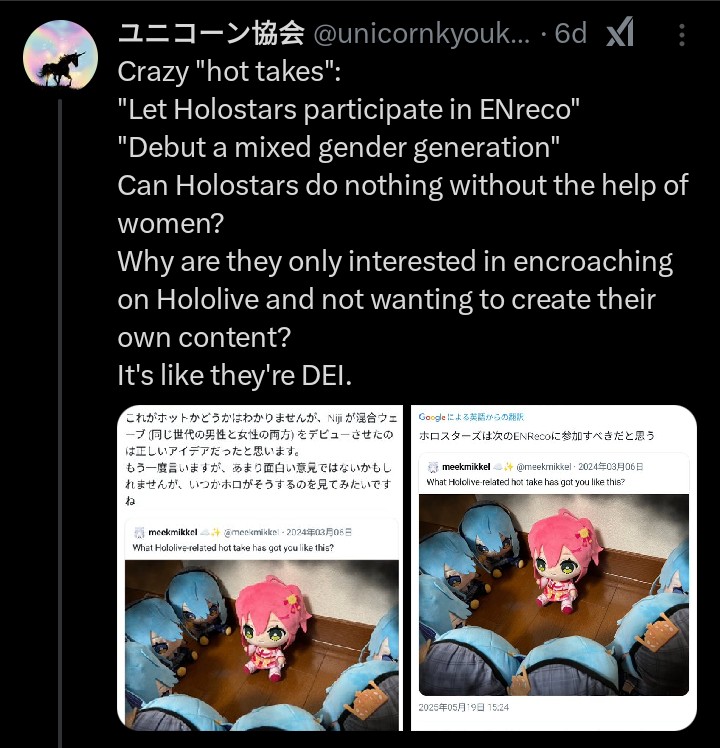Viewport: 720px width, 748px height.
Task: Open the ユニコーン協会 display name
Action: (211, 33)
